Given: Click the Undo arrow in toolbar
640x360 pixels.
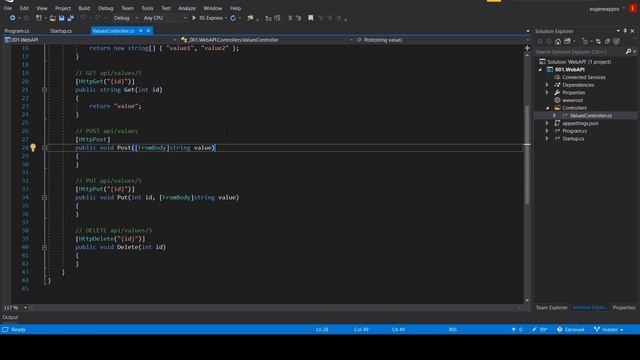Looking at the screenshot, I should click(x=83, y=18).
